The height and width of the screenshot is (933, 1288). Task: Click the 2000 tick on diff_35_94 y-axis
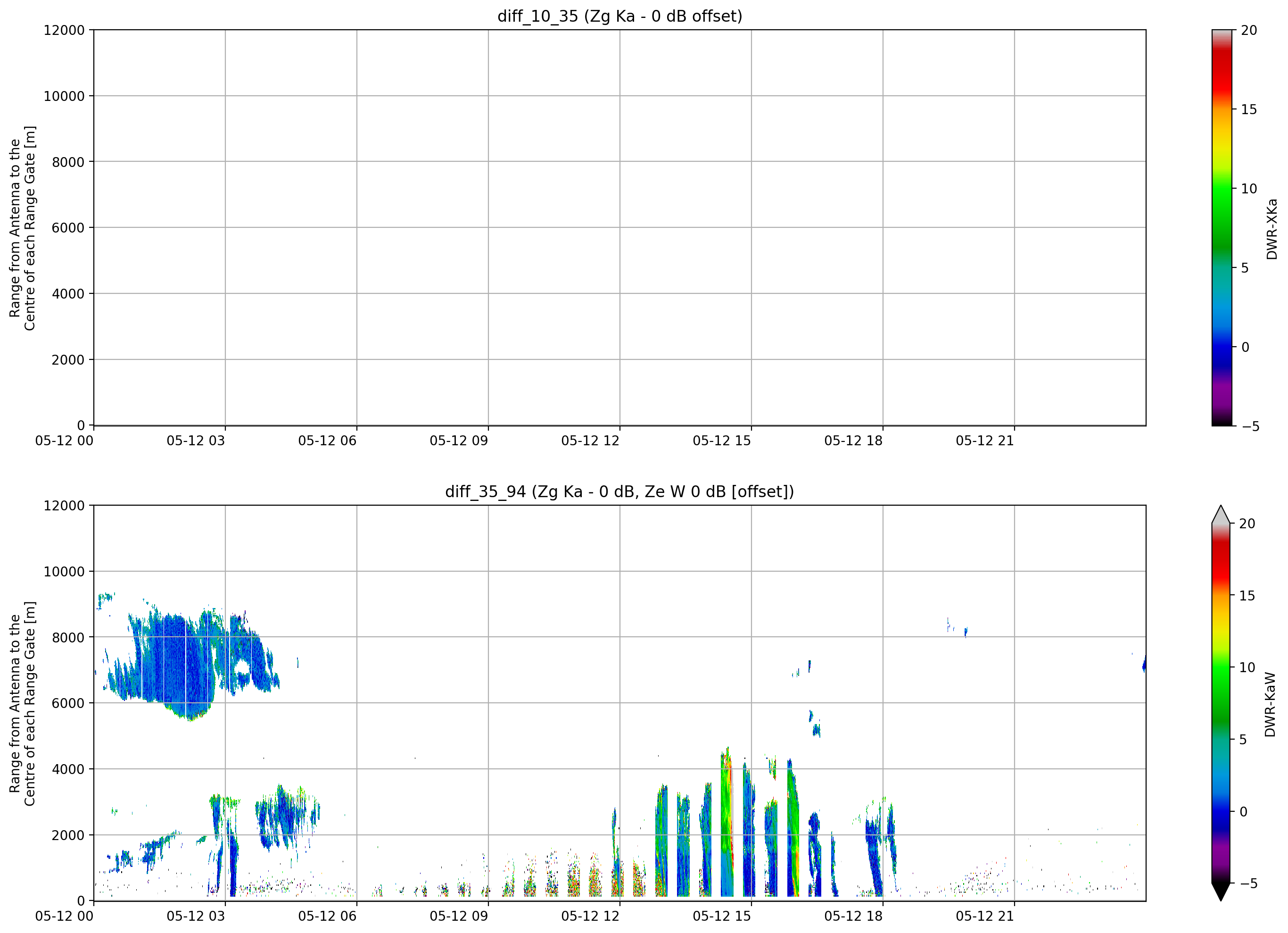(68, 836)
